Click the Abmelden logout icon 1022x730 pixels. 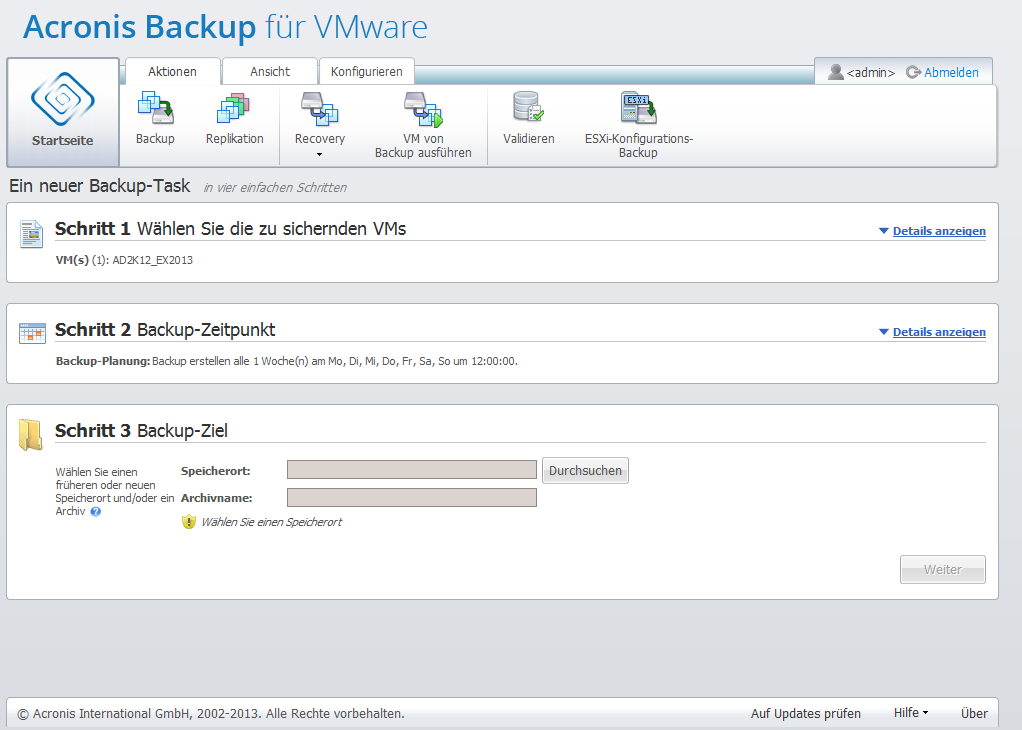click(913, 72)
